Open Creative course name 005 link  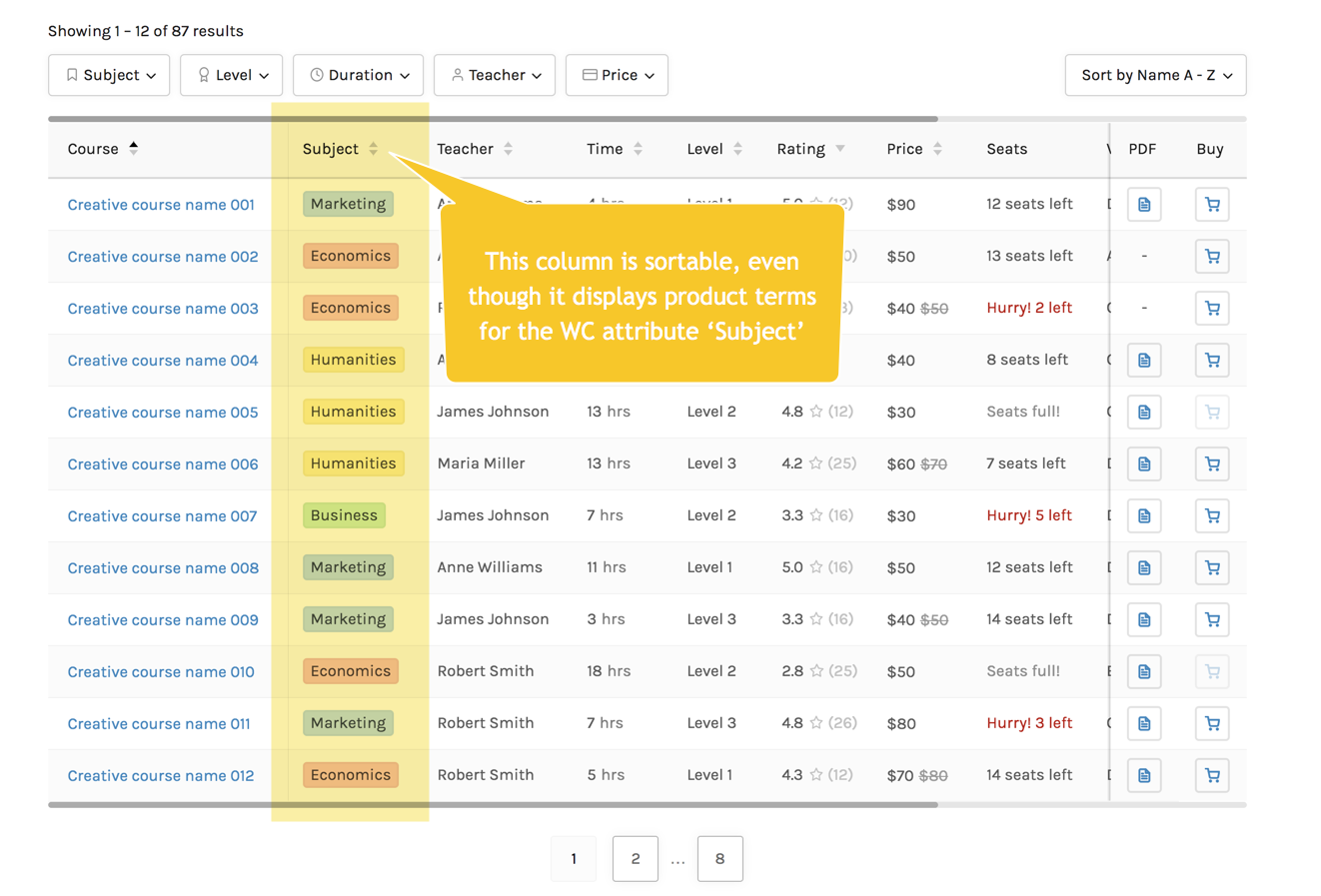[x=163, y=413]
